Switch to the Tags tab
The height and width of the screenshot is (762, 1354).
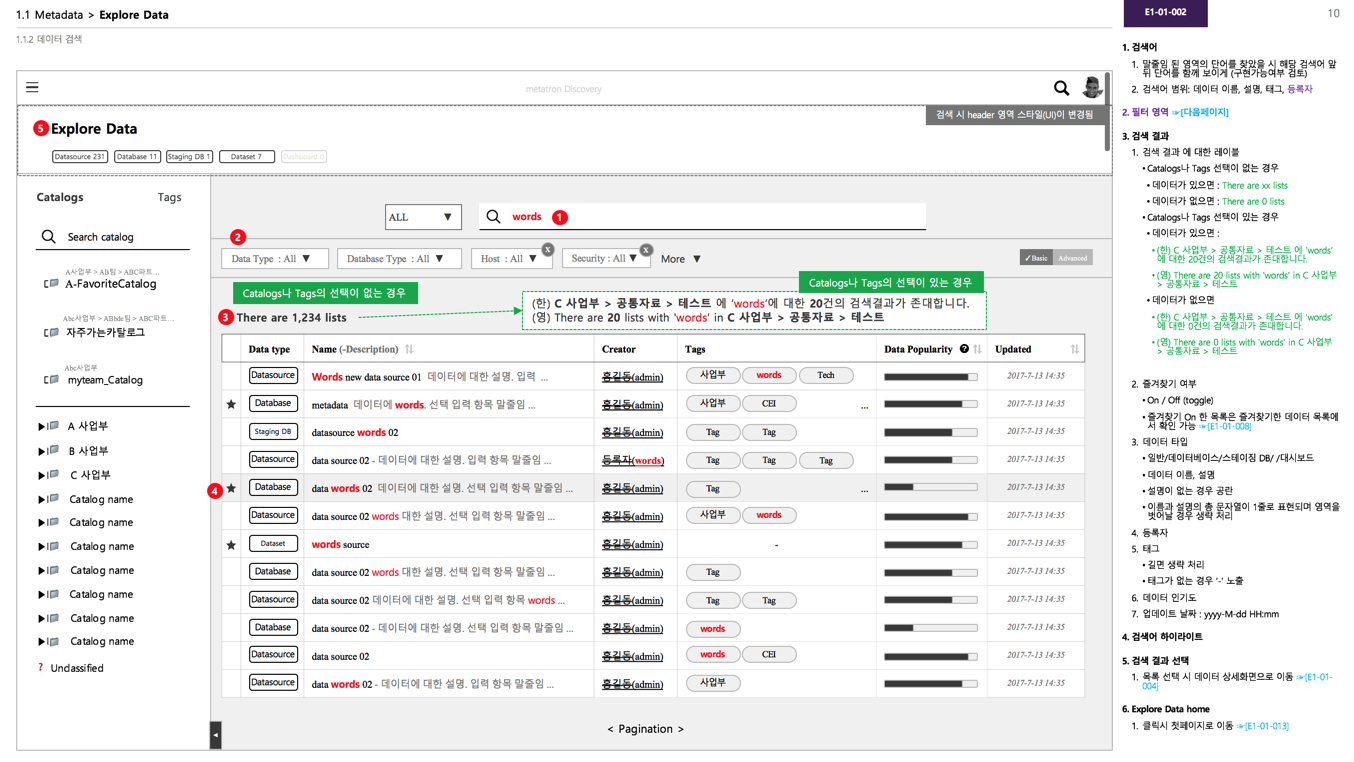169,197
